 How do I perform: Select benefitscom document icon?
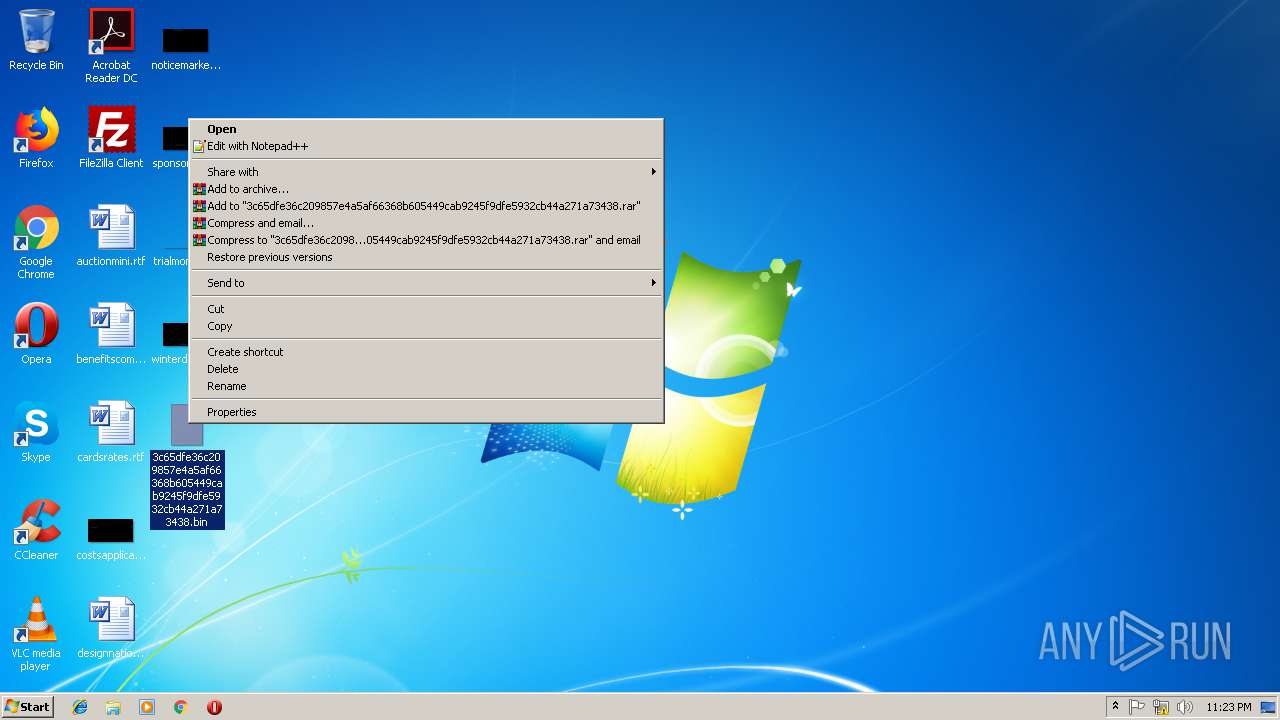[x=111, y=334]
